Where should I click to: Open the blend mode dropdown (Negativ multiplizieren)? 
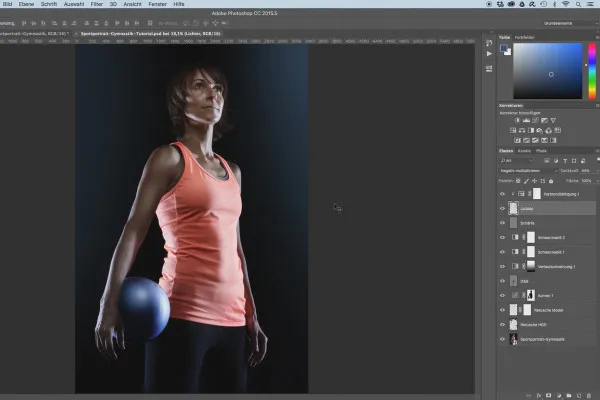tap(528, 171)
